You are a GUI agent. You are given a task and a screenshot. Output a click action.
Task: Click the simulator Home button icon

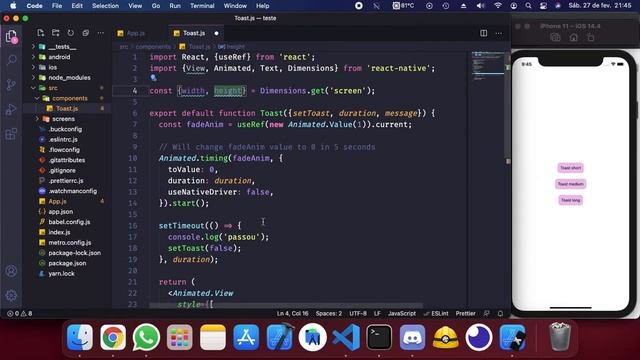click(x=573, y=38)
